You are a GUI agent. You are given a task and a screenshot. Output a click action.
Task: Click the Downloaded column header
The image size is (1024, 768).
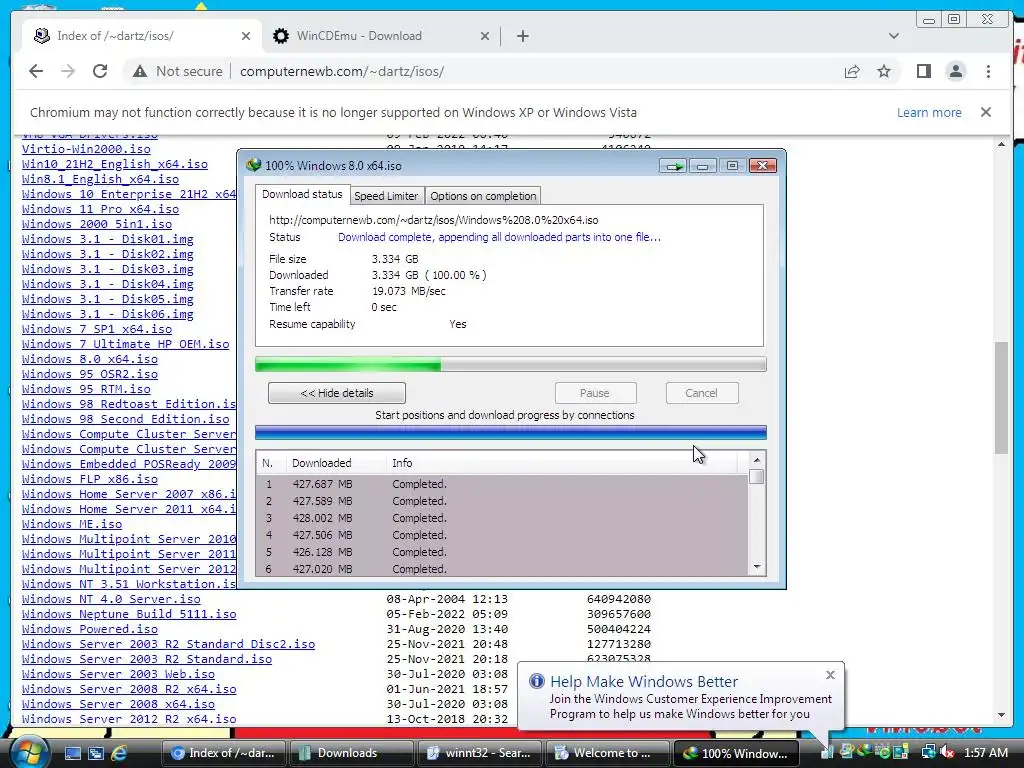coord(336,463)
